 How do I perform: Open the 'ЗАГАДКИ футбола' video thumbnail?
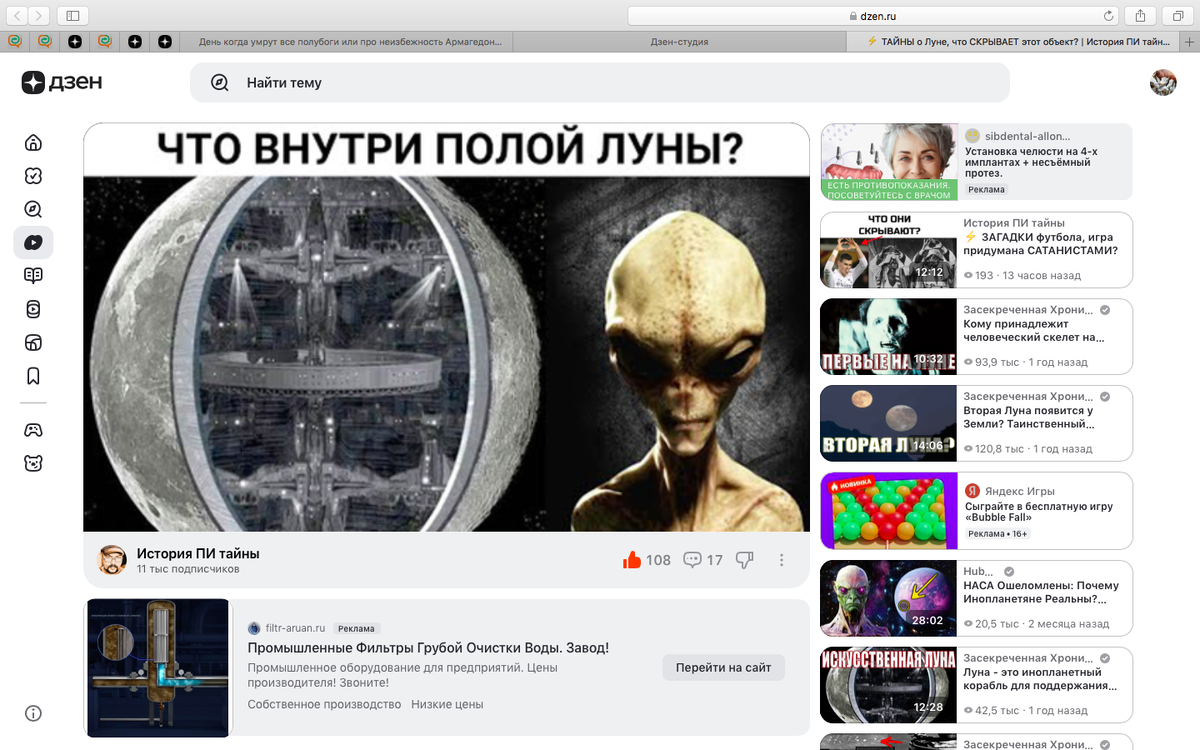click(x=886, y=249)
